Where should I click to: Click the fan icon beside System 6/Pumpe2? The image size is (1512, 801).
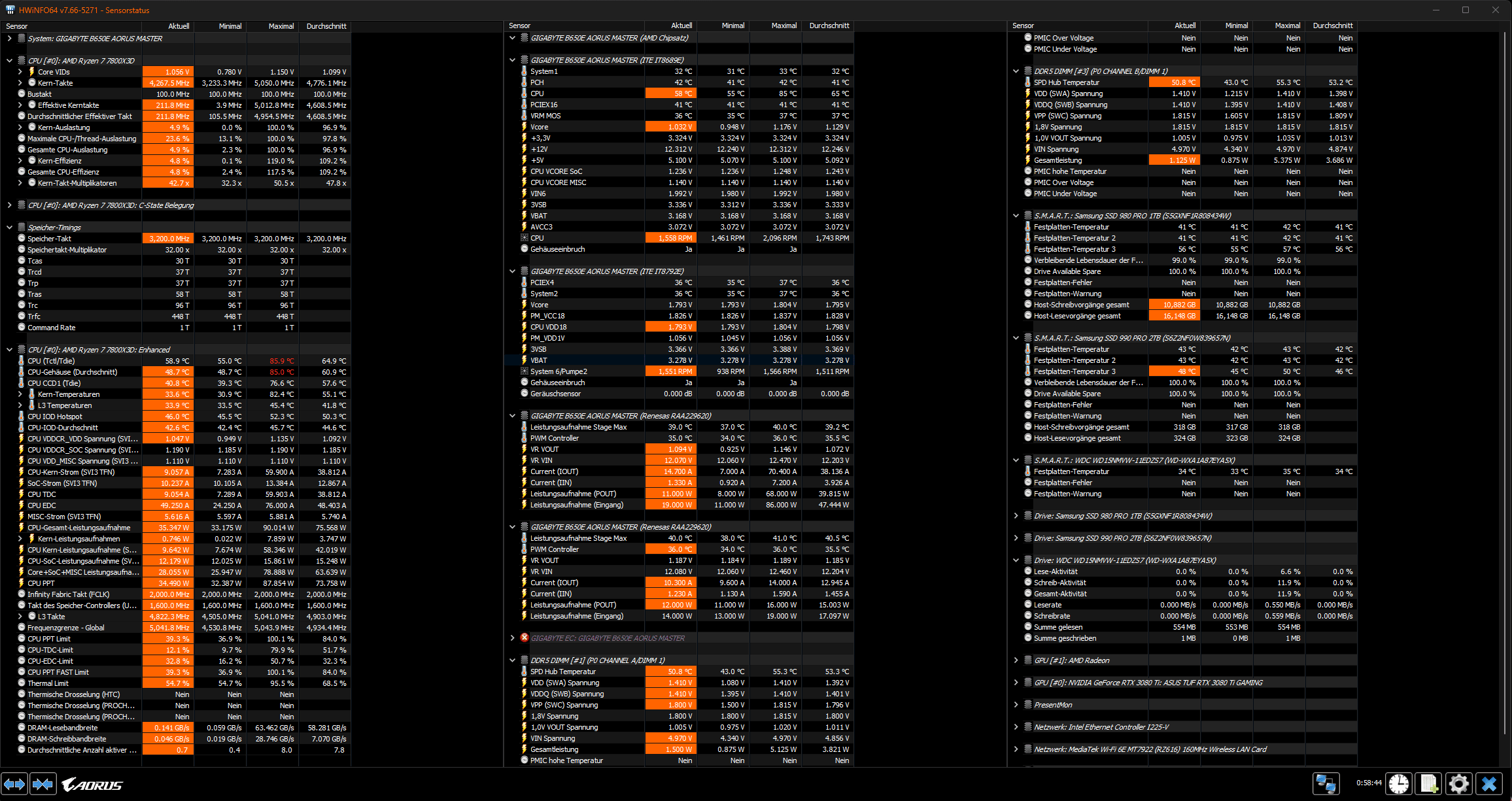(524, 371)
